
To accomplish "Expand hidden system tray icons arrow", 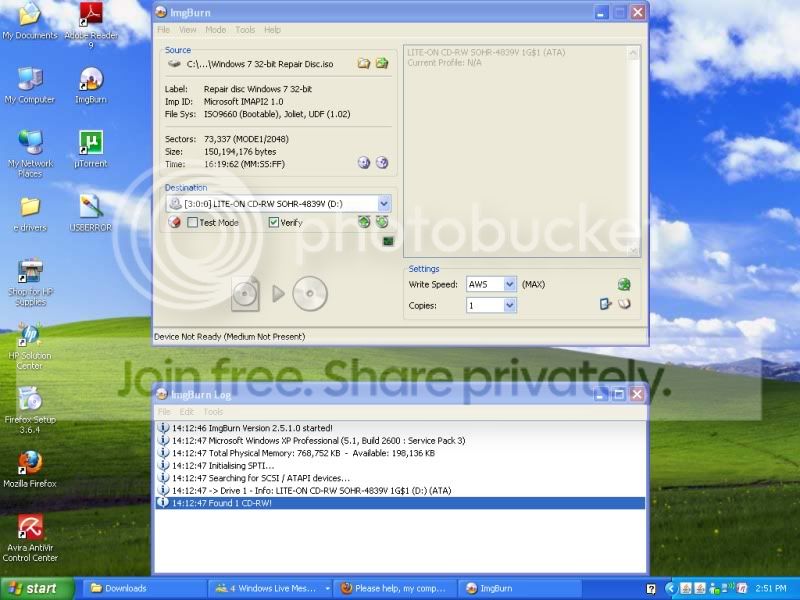I will [670, 589].
